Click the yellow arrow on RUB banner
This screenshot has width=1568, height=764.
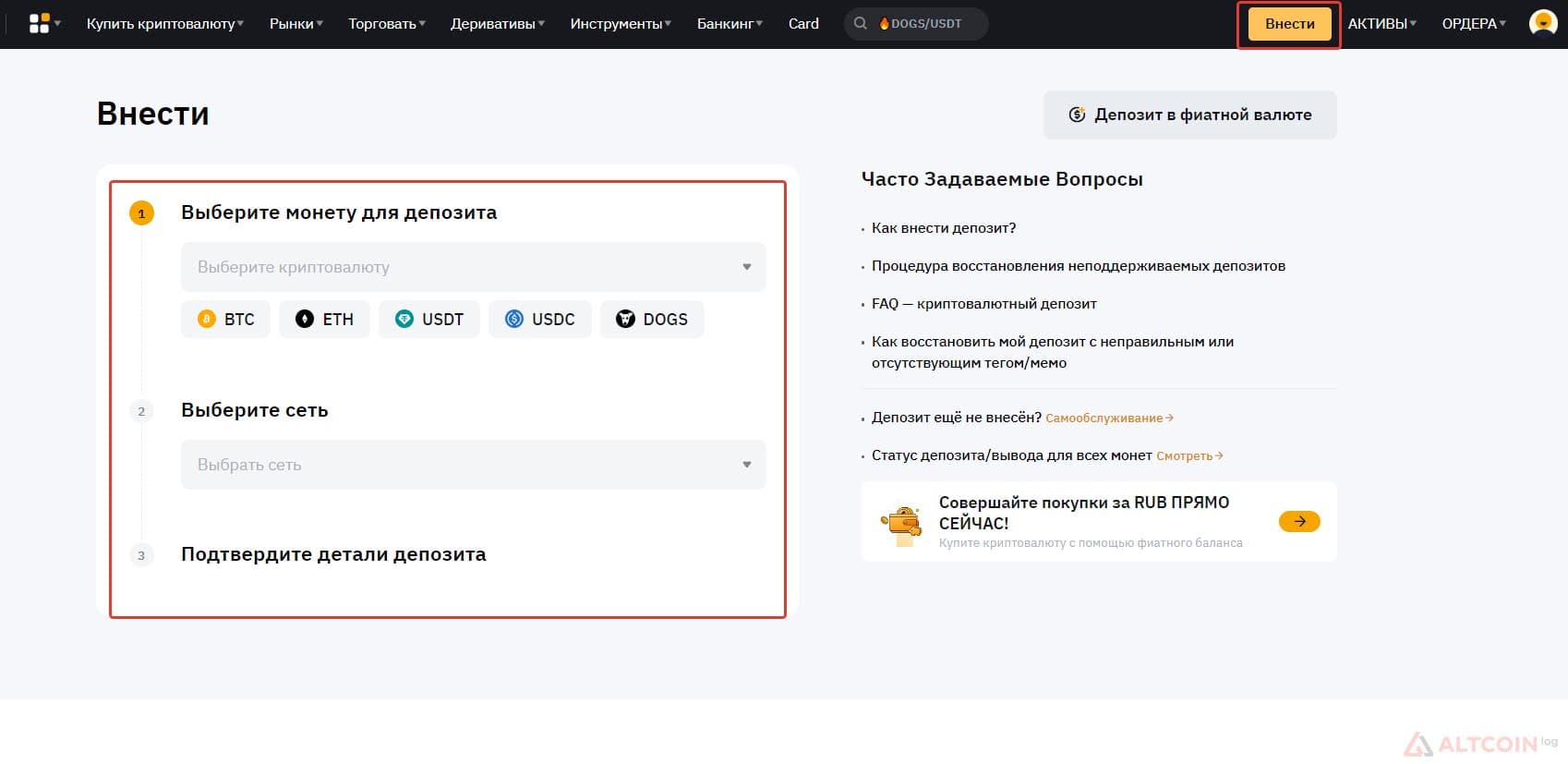1299,521
